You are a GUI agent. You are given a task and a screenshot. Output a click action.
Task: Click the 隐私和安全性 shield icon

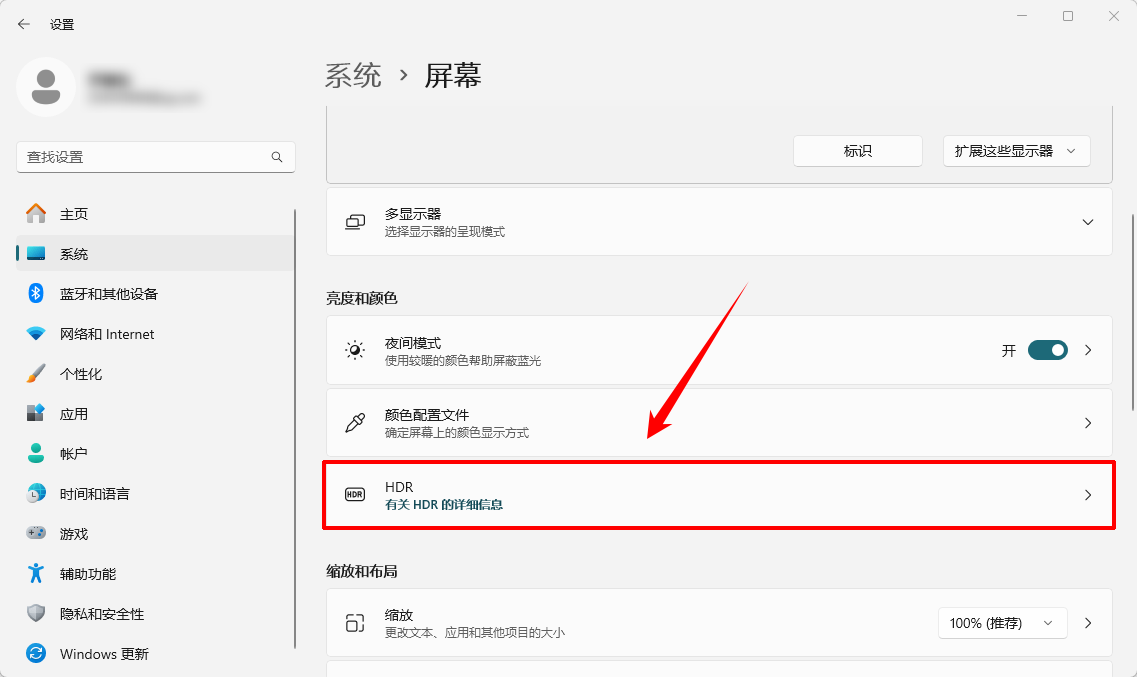click(36, 613)
